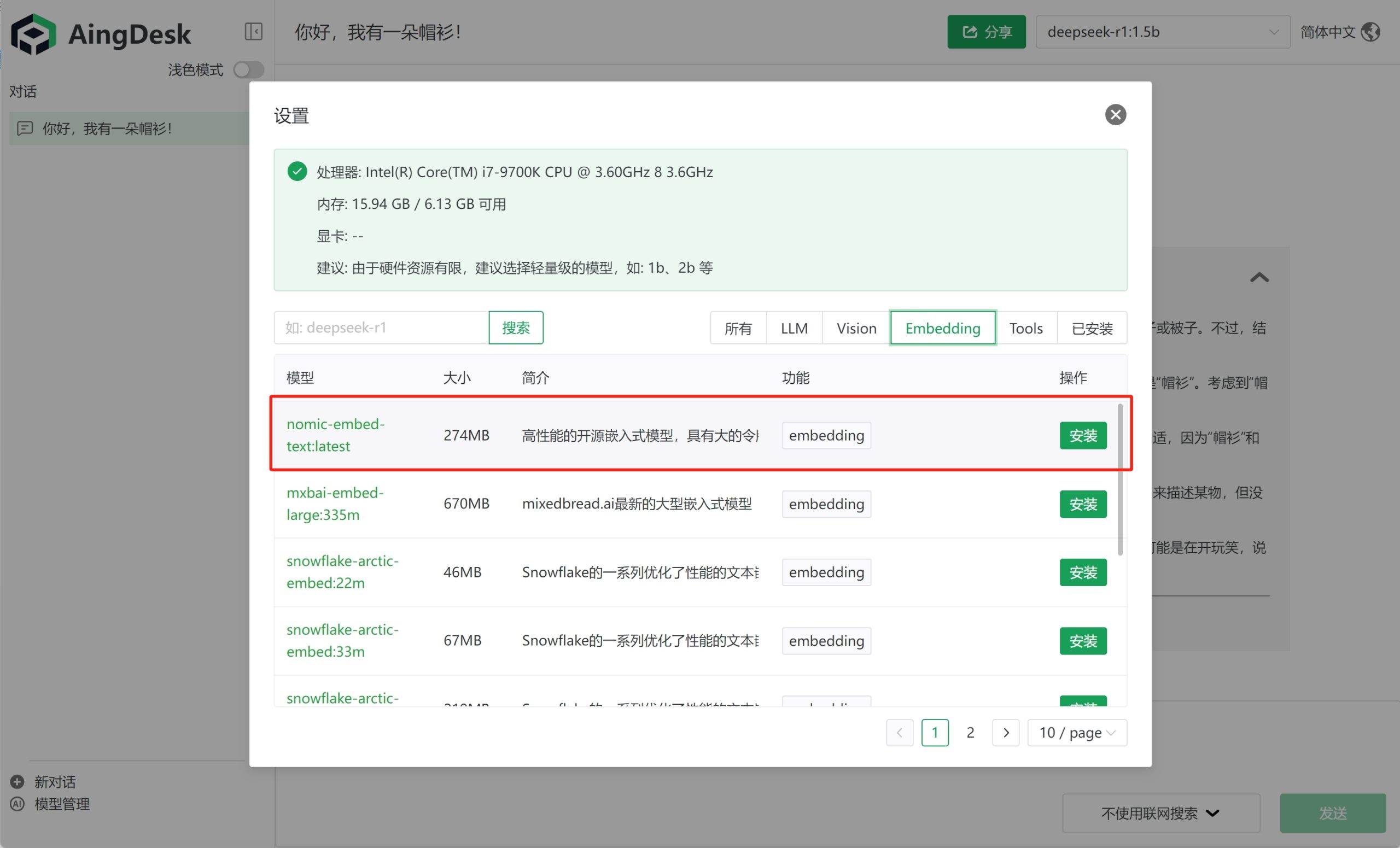Focus the model search input field
This screenshot has height=848, width=1400.
(381, 327)
